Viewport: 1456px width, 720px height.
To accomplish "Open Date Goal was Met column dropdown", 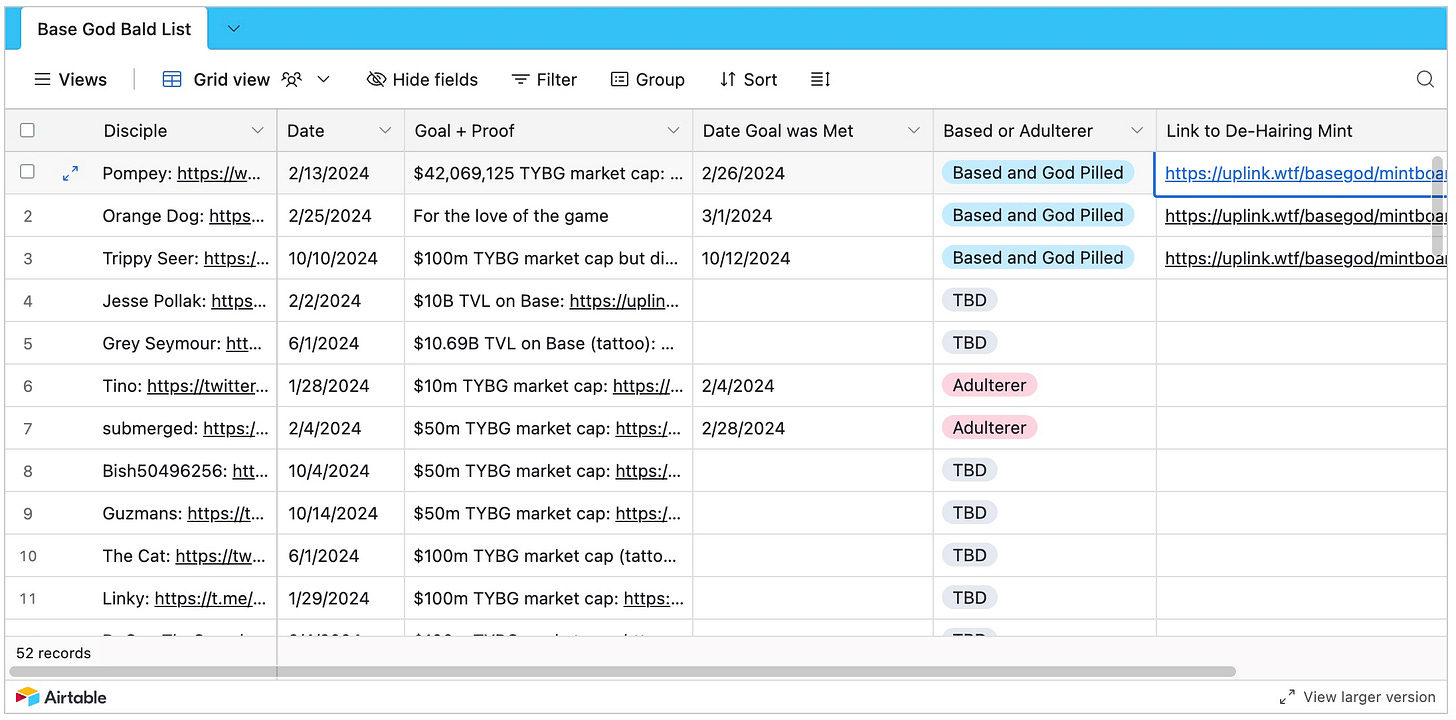I will click(914, 131).
